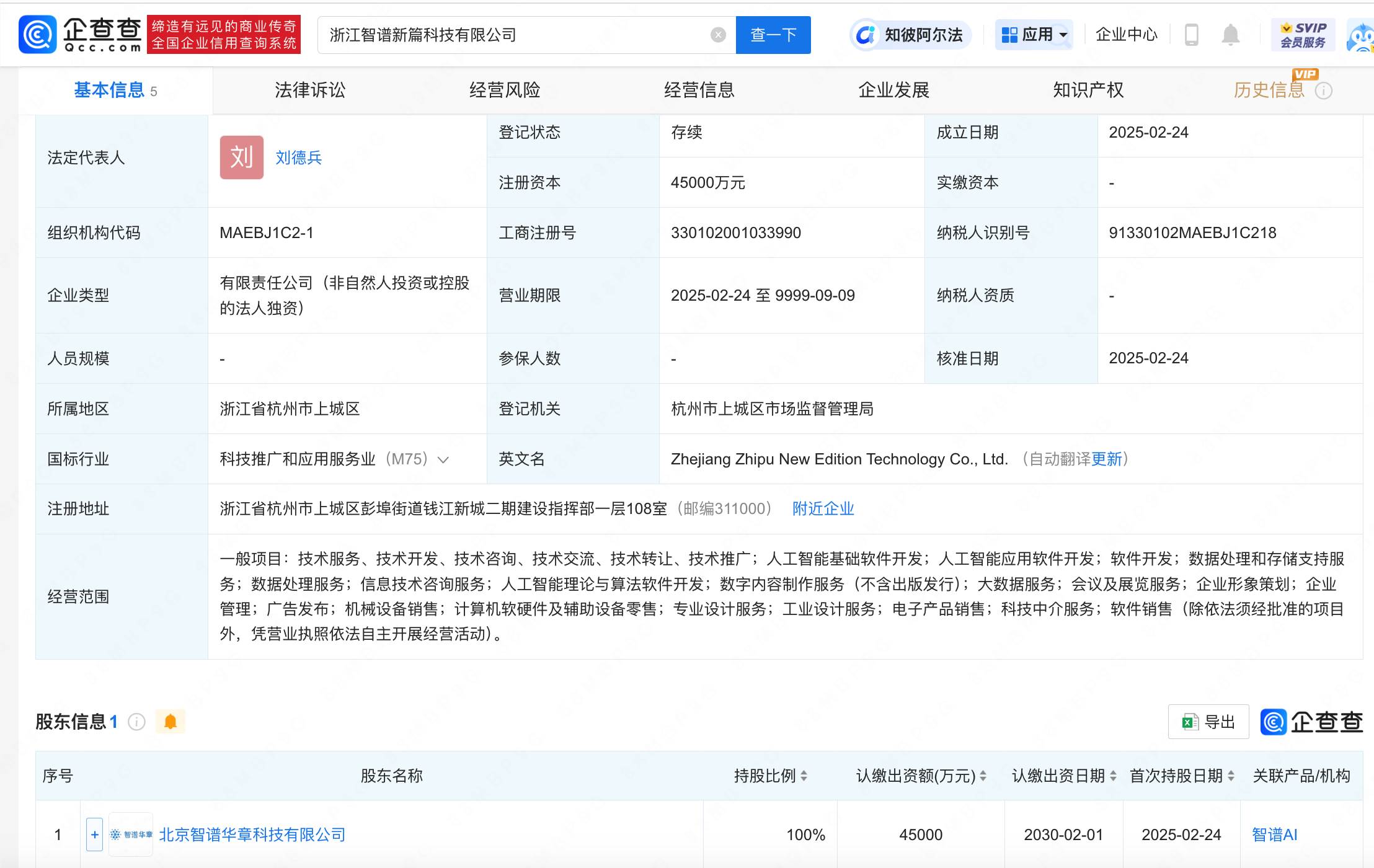
Task: Open the 应用 dropdown
Action: (x=1034, y=35)
